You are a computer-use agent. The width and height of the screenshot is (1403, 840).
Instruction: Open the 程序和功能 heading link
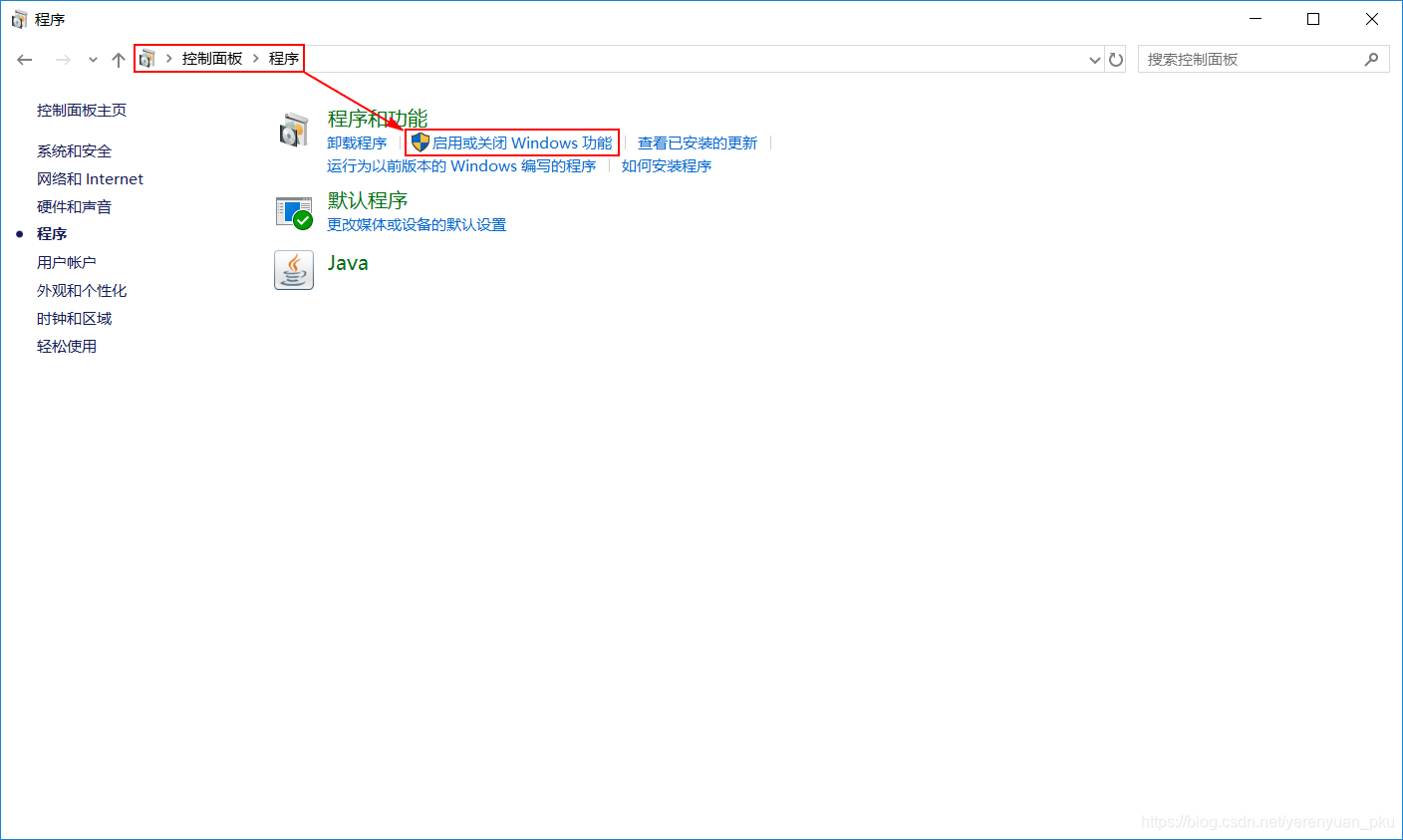coord(378,119)
